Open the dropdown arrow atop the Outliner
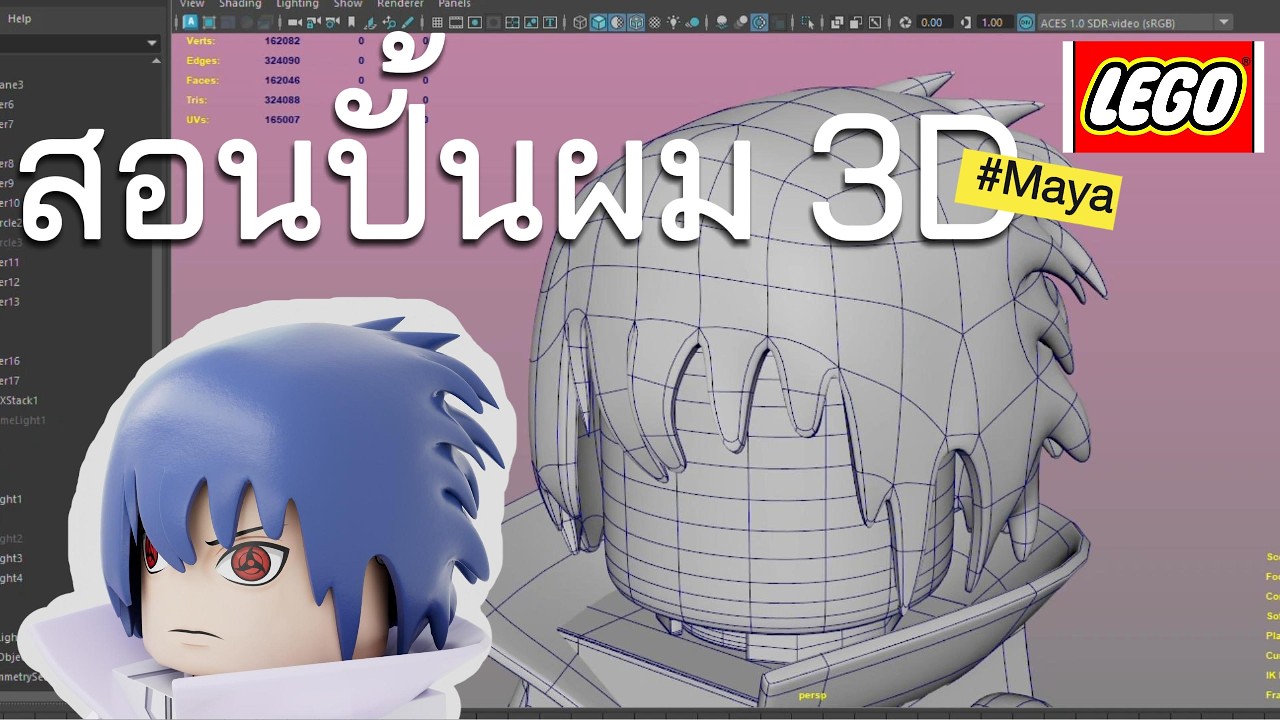Image resolution: width=1280 pixels, height=720 pixels. click(152, 43)
